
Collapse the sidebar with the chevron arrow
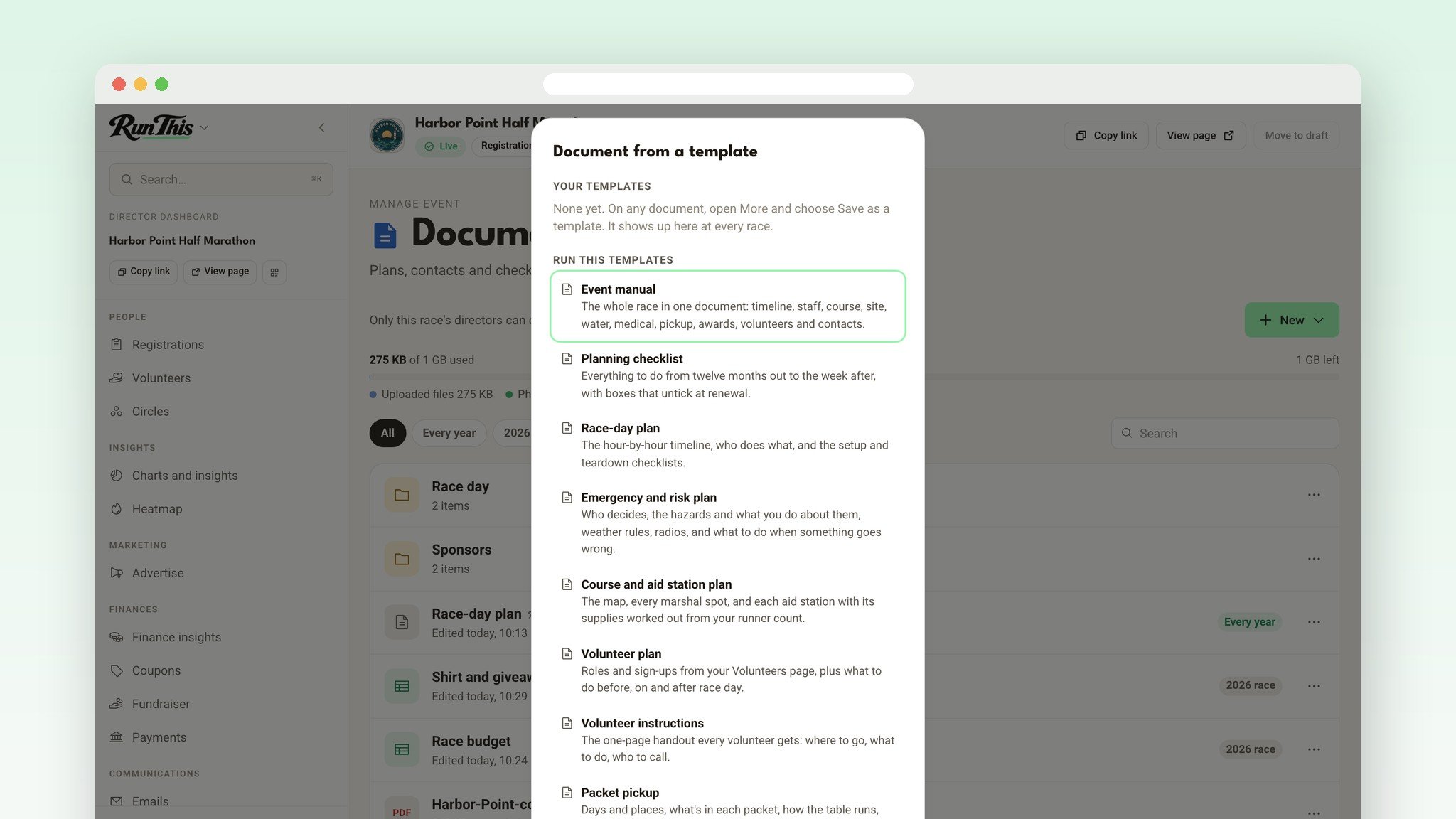pos(321,128)
